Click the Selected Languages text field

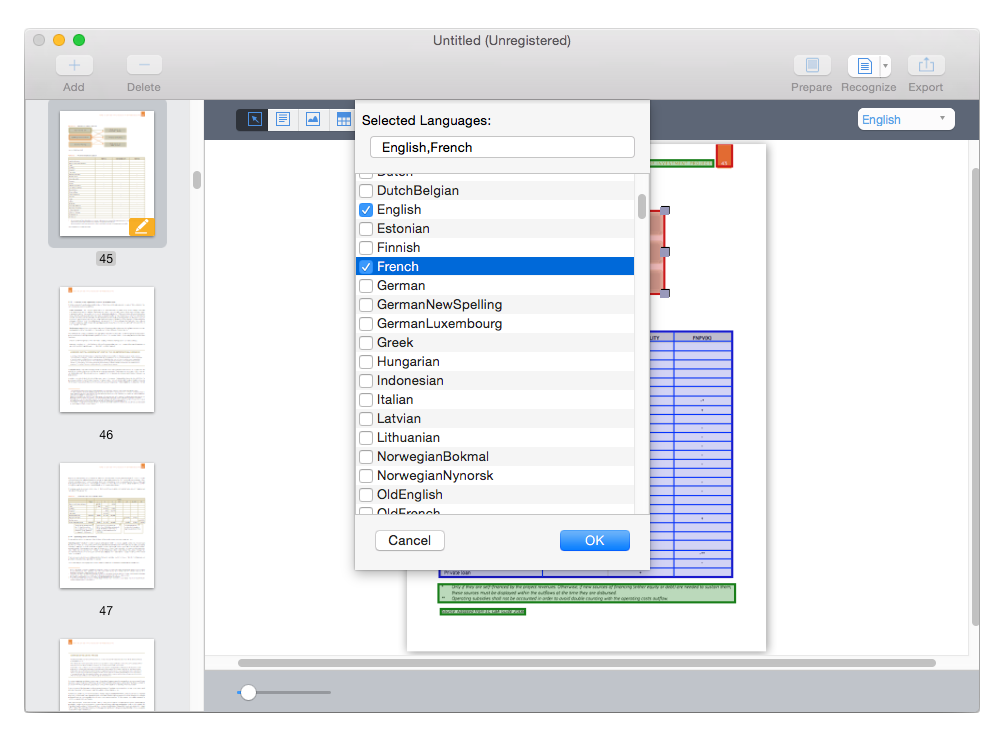coord(502,147)
